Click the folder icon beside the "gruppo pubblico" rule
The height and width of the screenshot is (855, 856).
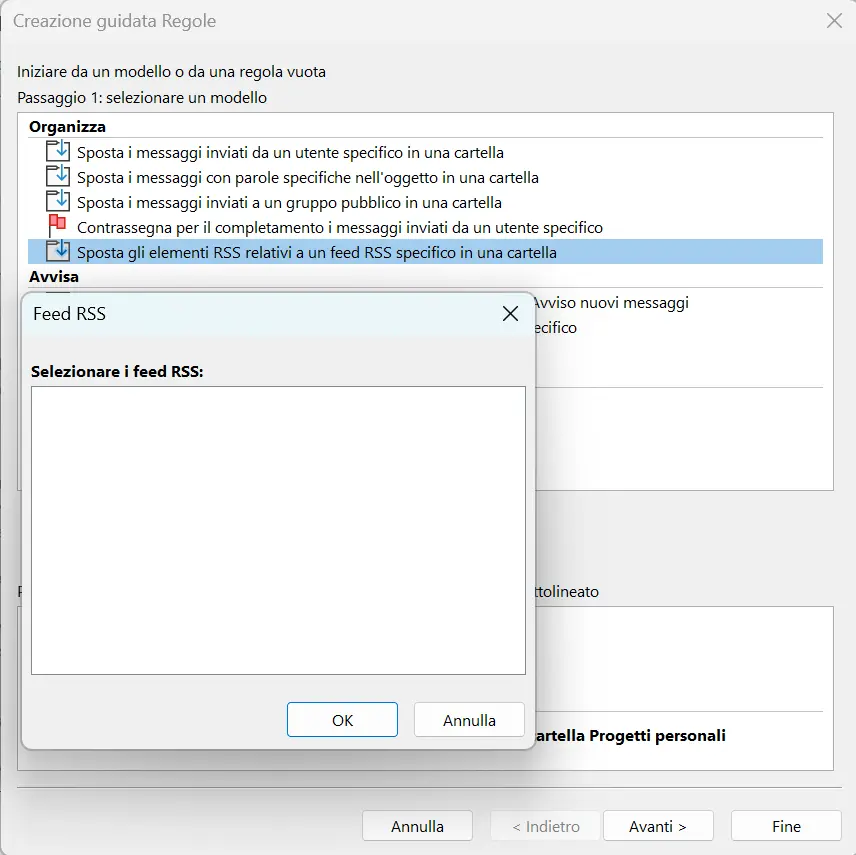60,201
